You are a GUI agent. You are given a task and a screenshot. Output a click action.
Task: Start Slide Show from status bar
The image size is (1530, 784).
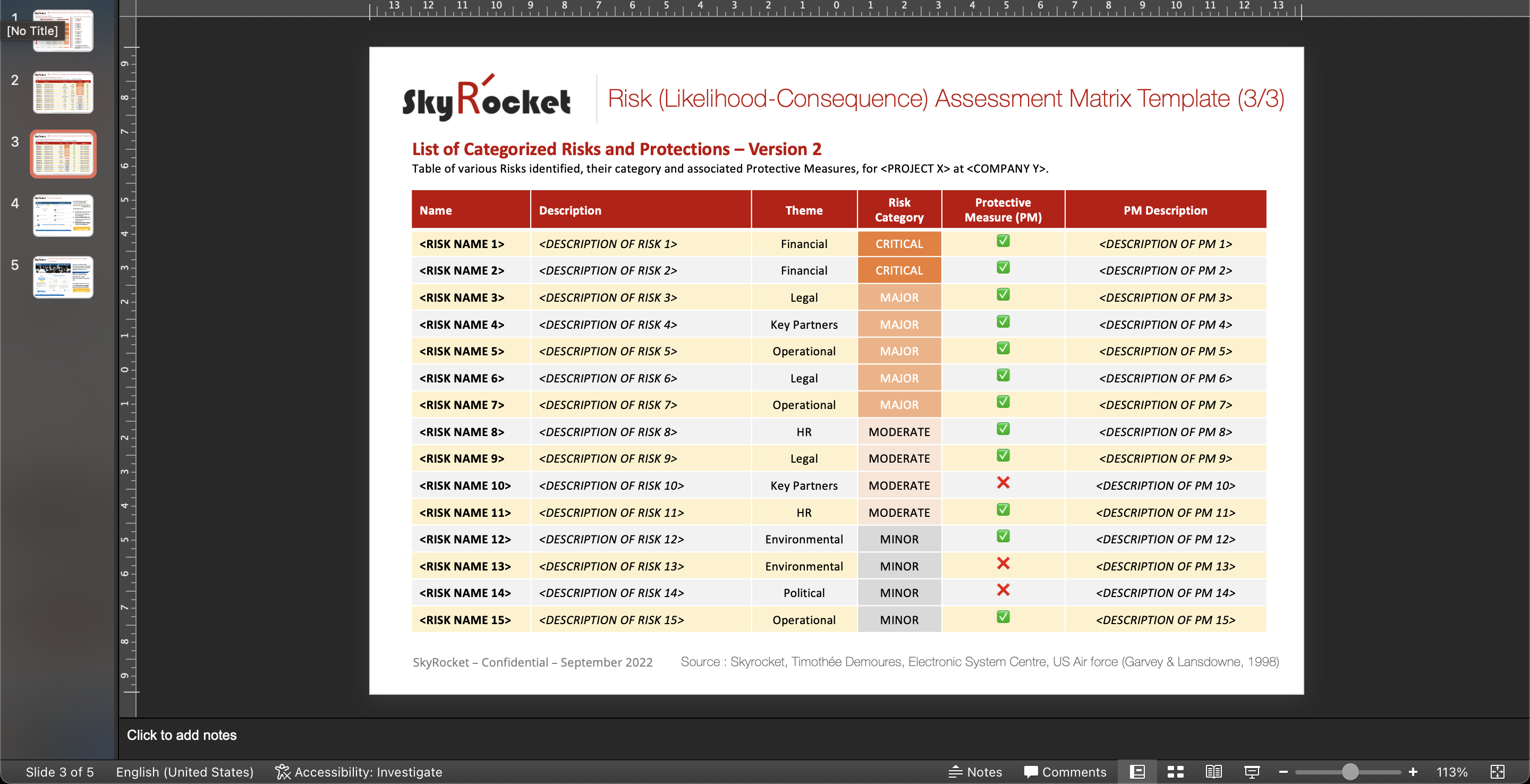click(1252, 772)
